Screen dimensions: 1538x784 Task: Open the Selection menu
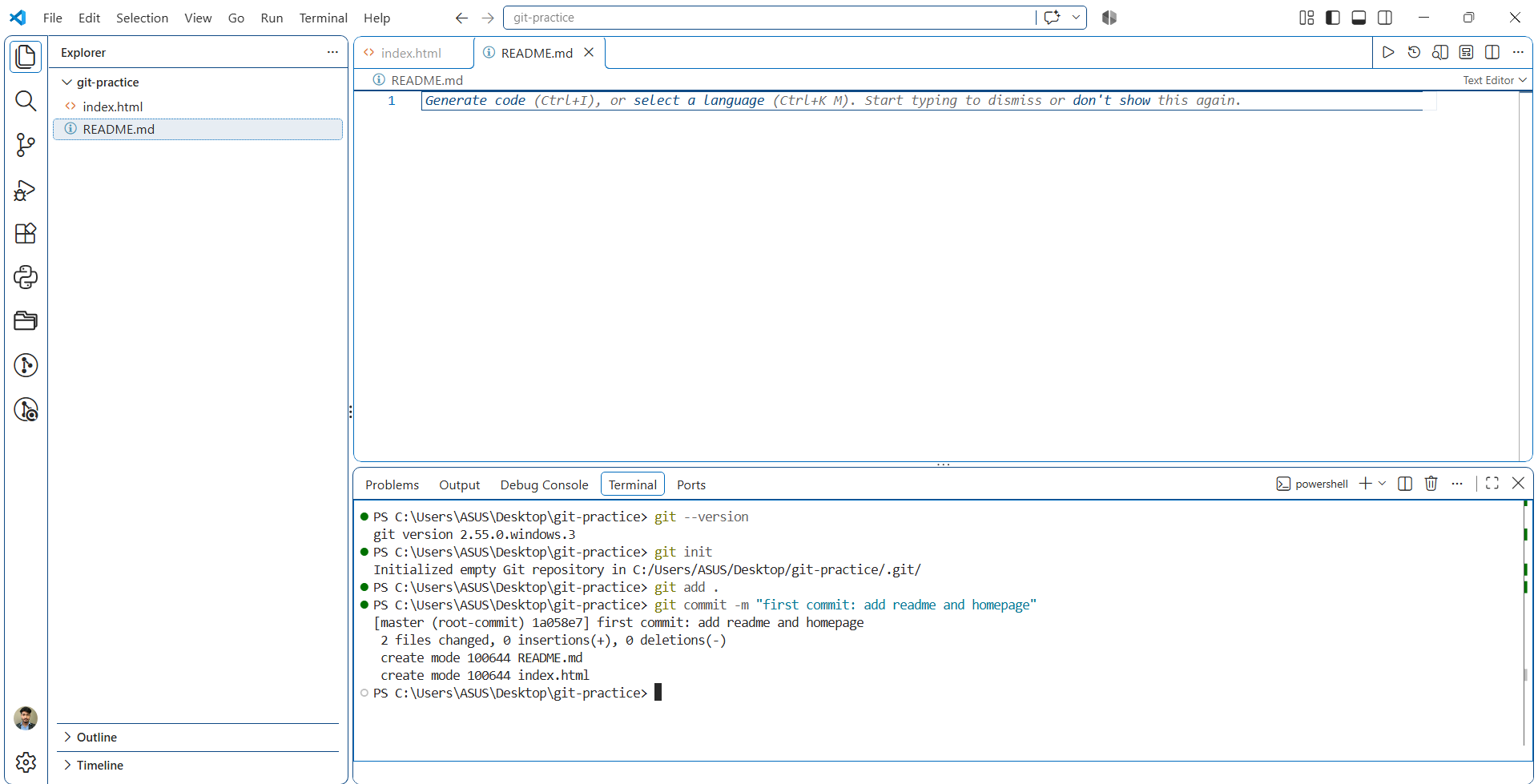point(142,18)
